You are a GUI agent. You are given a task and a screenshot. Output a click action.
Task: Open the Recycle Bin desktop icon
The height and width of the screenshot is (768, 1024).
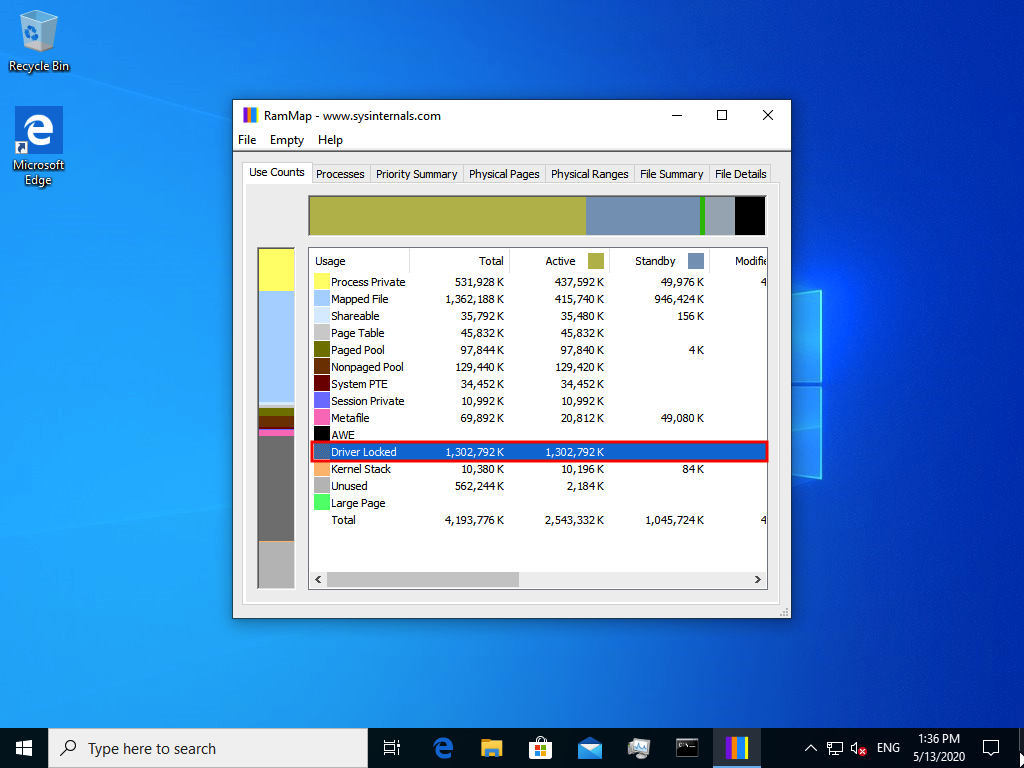click(x=39, y=40)
